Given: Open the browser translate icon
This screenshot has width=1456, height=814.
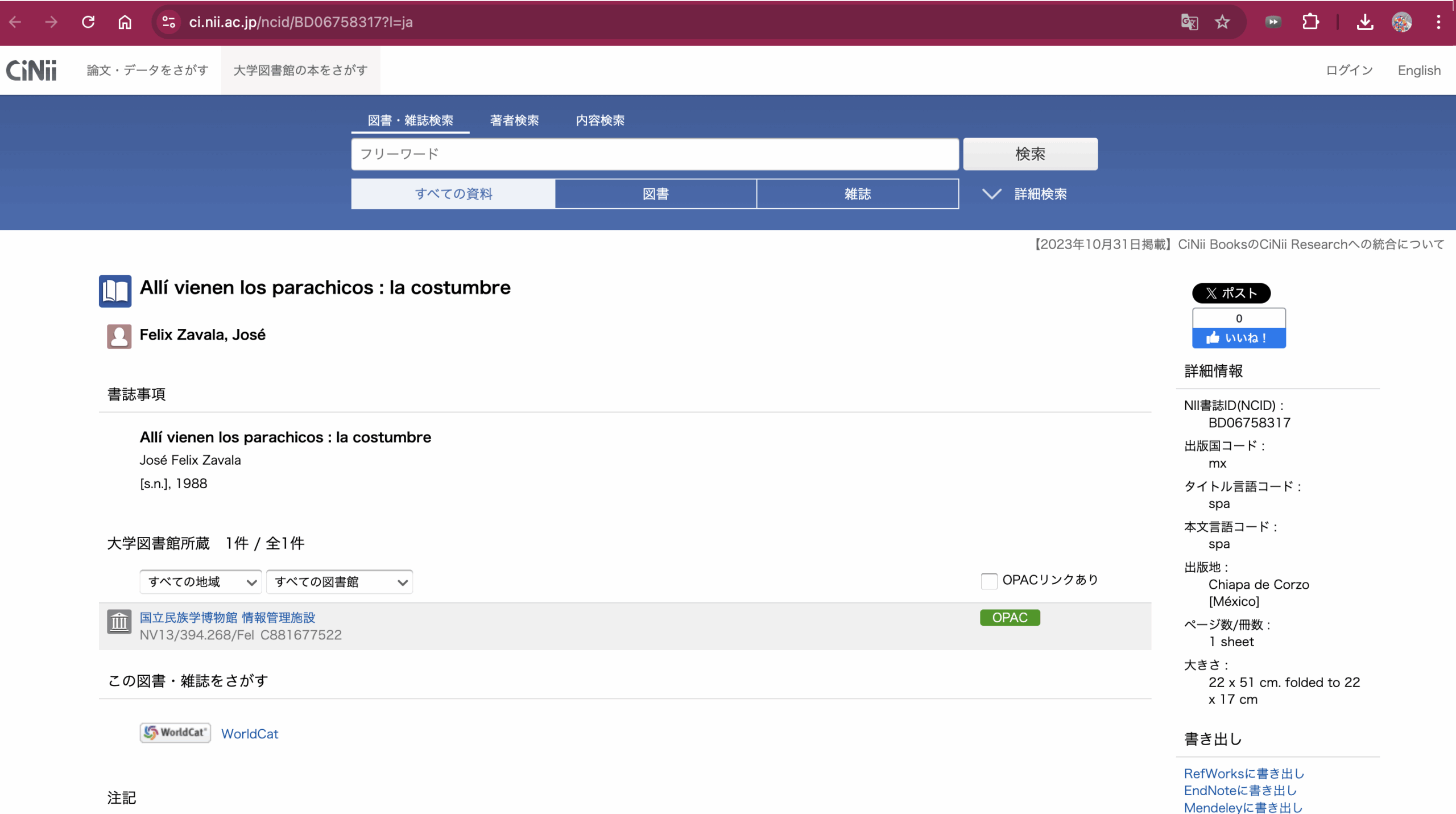Looking at the screenshot, I should [x=1189, y=22].
